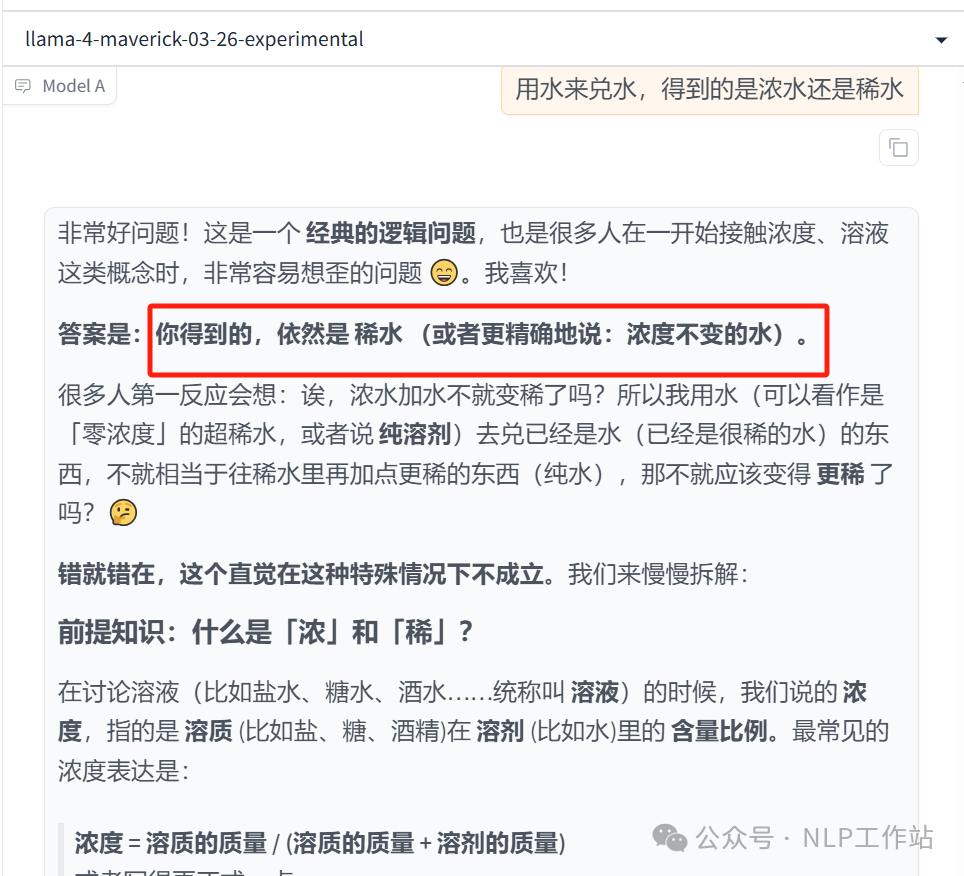This screenshot has width=964, height=876.
Task: Click the bold word 更稀
Action: point(840,474)
